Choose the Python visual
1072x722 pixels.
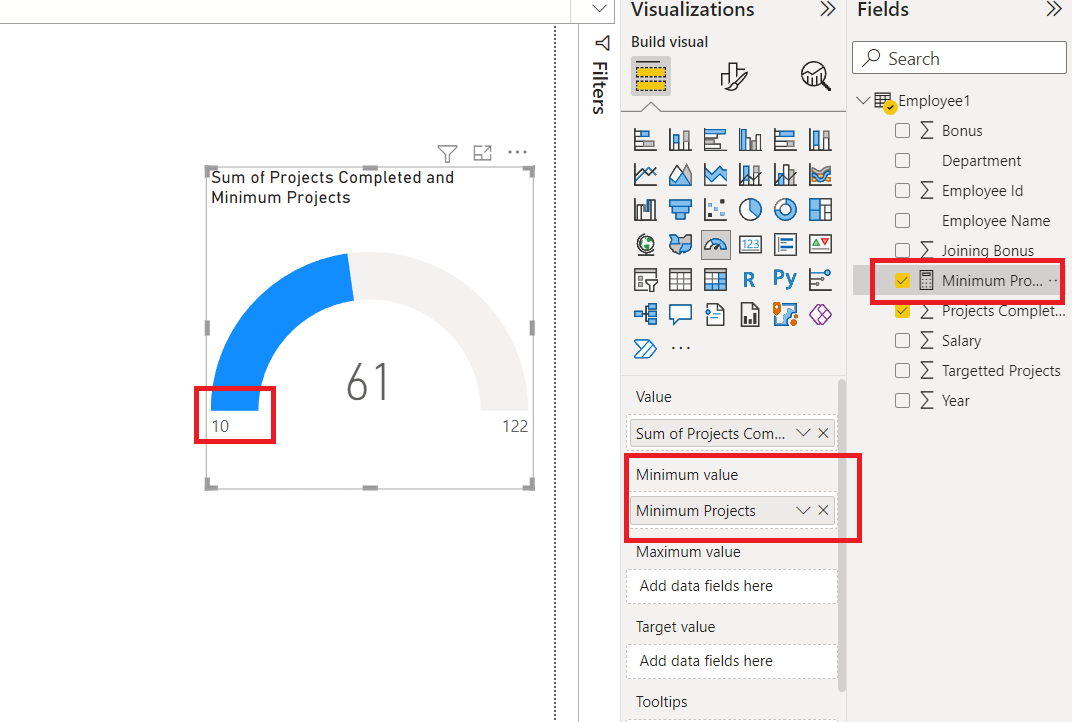(x=785, y=279)
